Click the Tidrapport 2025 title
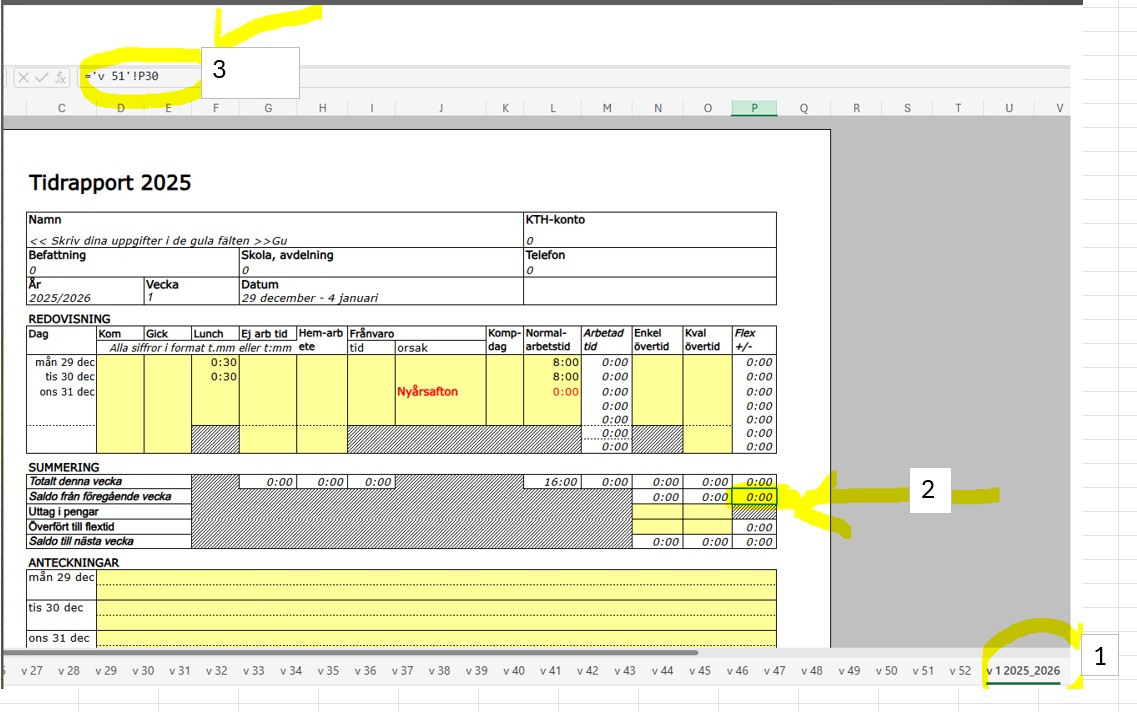Viewport: 1137px width, 712px height. 110,183
